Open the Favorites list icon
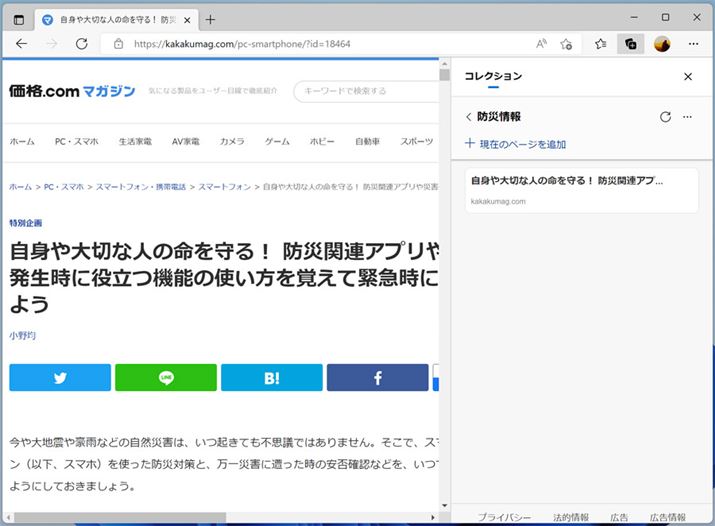Image resolution: width=715 pixels, height=526 pixels. [x=600, y=44]
